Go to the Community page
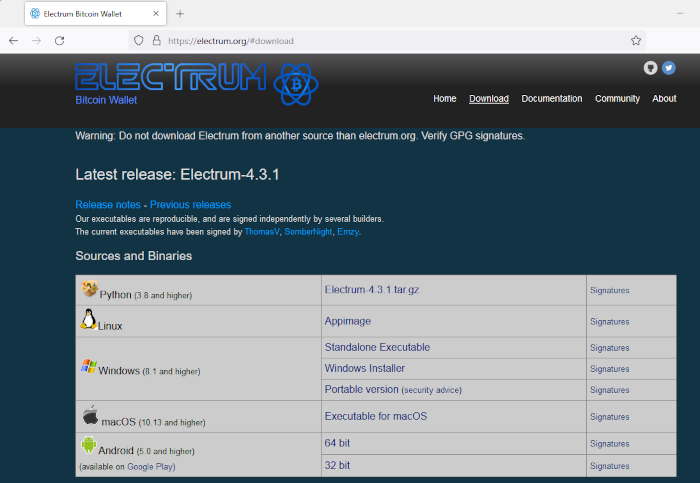The height and width of the screenshot is (483, 700). (617, 99)
